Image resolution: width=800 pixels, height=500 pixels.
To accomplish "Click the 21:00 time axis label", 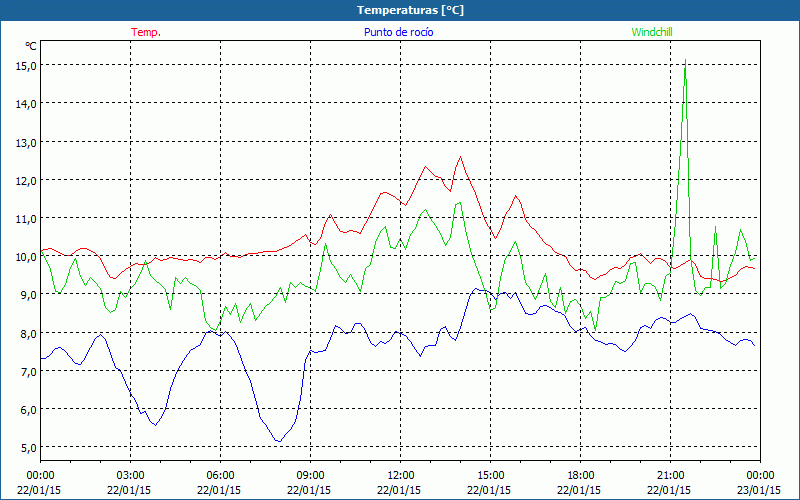I will [670, 476].
